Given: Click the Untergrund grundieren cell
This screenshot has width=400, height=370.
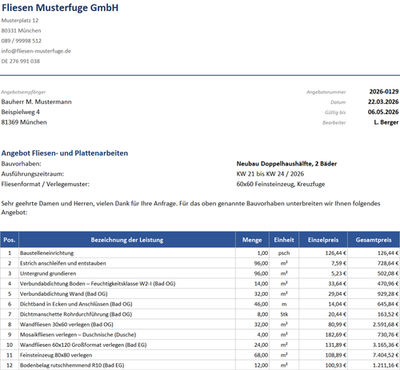Looking at the screenshot, I should 127,273.
